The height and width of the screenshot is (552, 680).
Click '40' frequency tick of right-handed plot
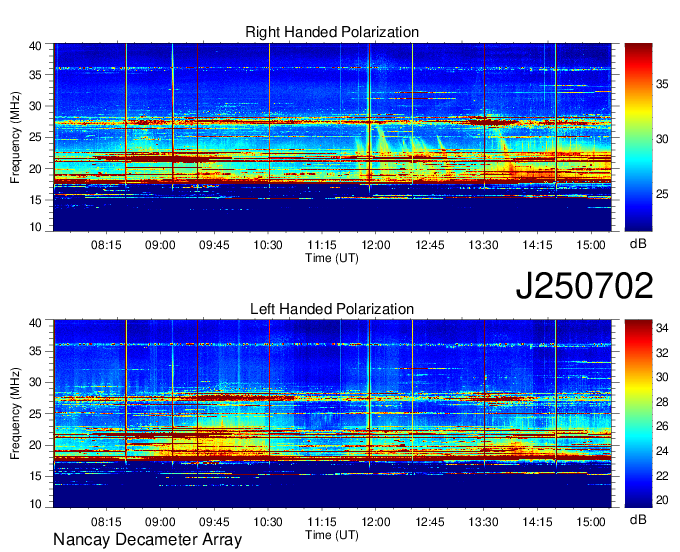[35, 46]
